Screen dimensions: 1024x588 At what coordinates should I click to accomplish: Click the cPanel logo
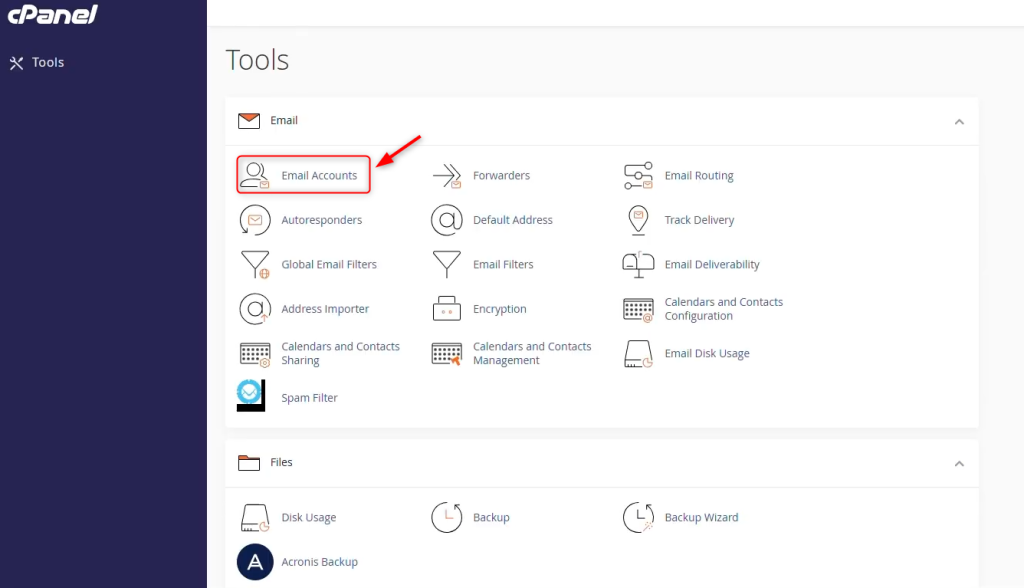click(x=54, y=15)
